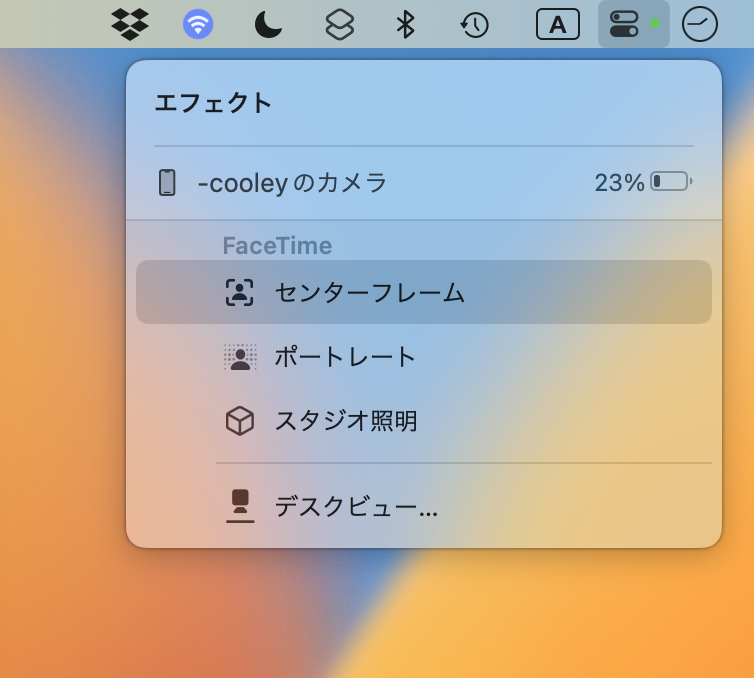
Task: Click the 23% battery percentage text
Action: pyautogui.click(x=619, y=182)
